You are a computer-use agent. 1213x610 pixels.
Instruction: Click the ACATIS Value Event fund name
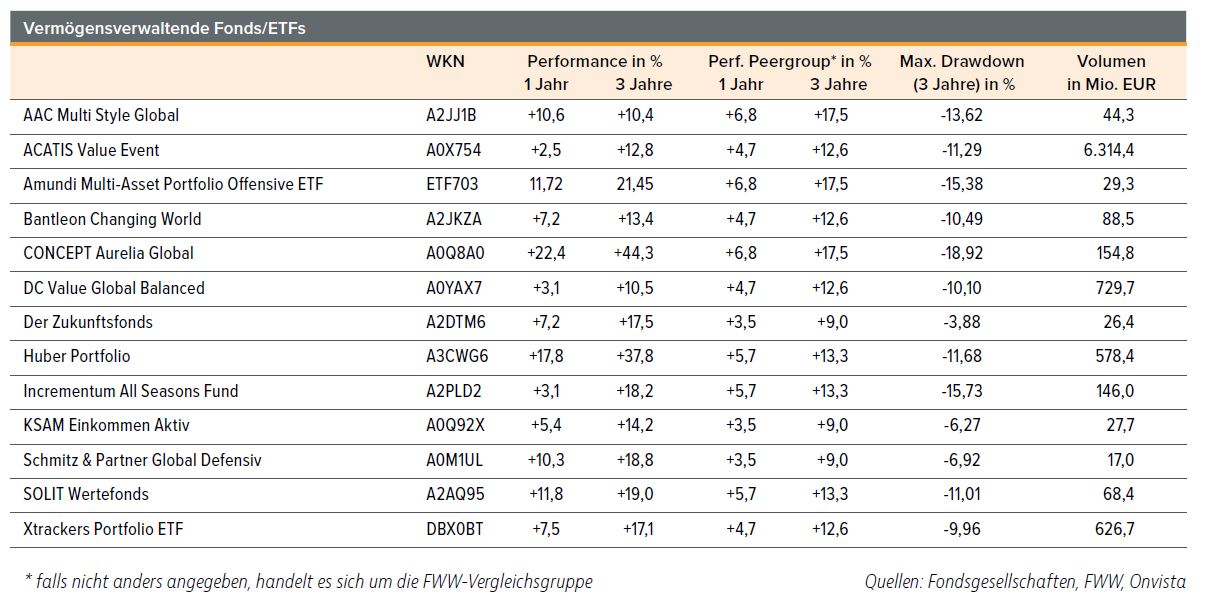(x=91, y=151)
